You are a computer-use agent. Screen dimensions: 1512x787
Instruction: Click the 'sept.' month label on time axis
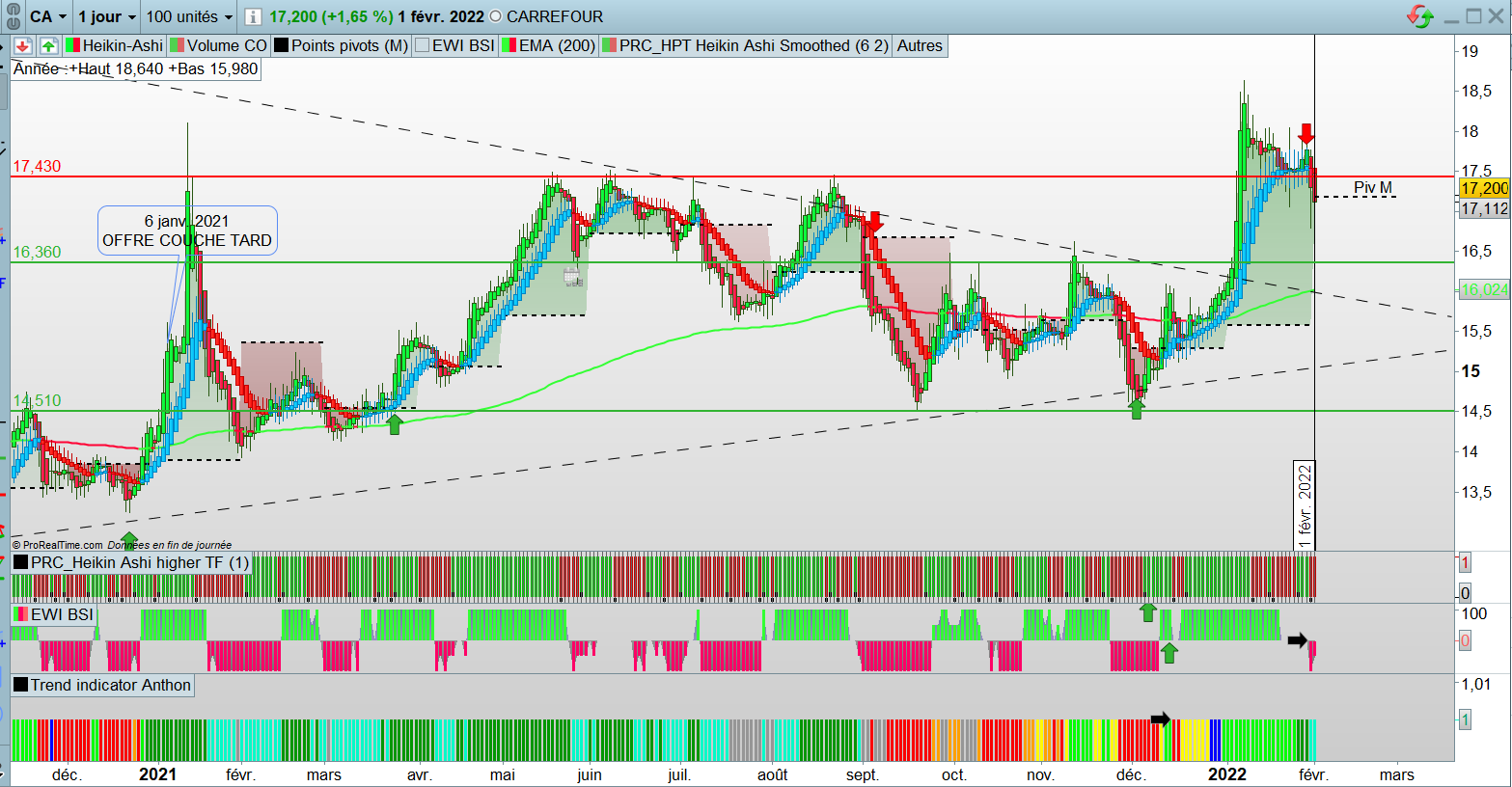(863, 774)
